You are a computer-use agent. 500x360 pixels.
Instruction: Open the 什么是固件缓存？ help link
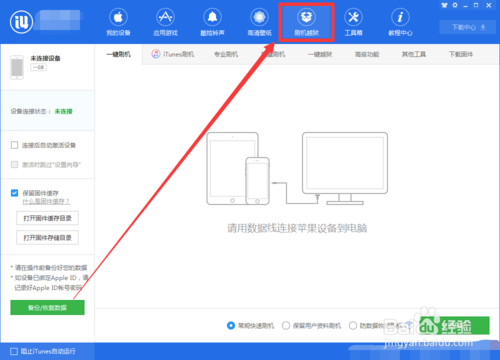(x=46, y=202)
